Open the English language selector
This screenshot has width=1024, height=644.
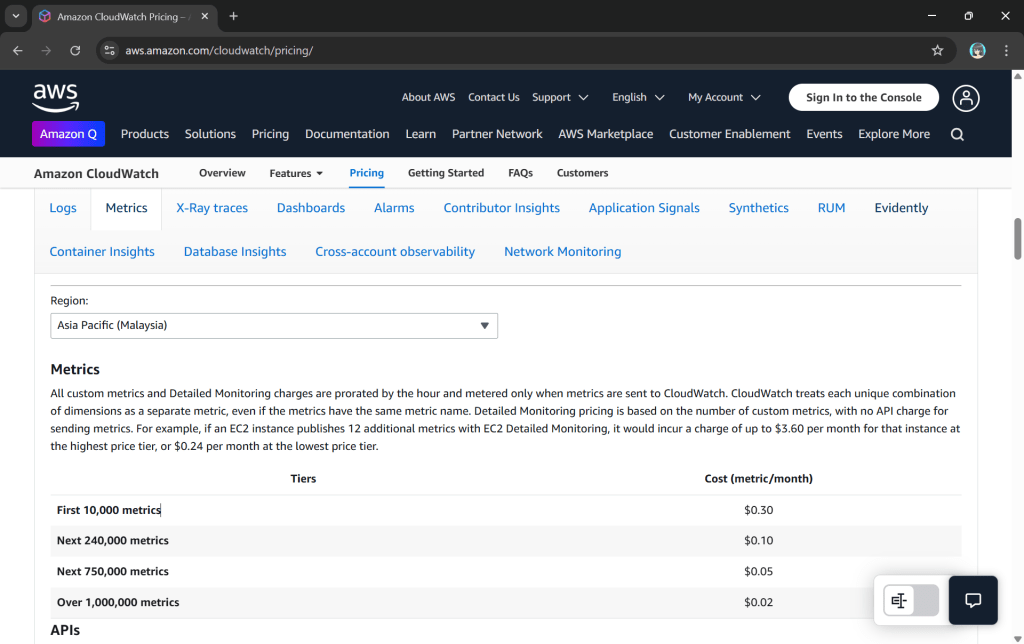(x=638, y=97)
